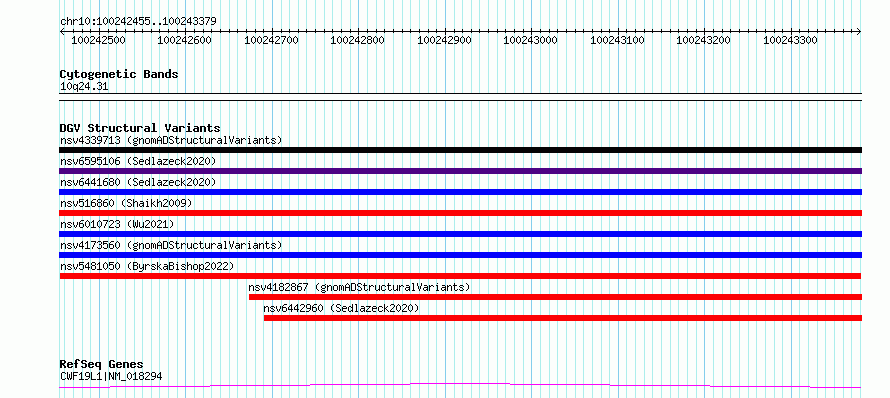Click the black nsv4339713 variant bar
Image resolution: width=890 pixels, height=398 pixels.
pyautogui.click(x=460, y=150)
